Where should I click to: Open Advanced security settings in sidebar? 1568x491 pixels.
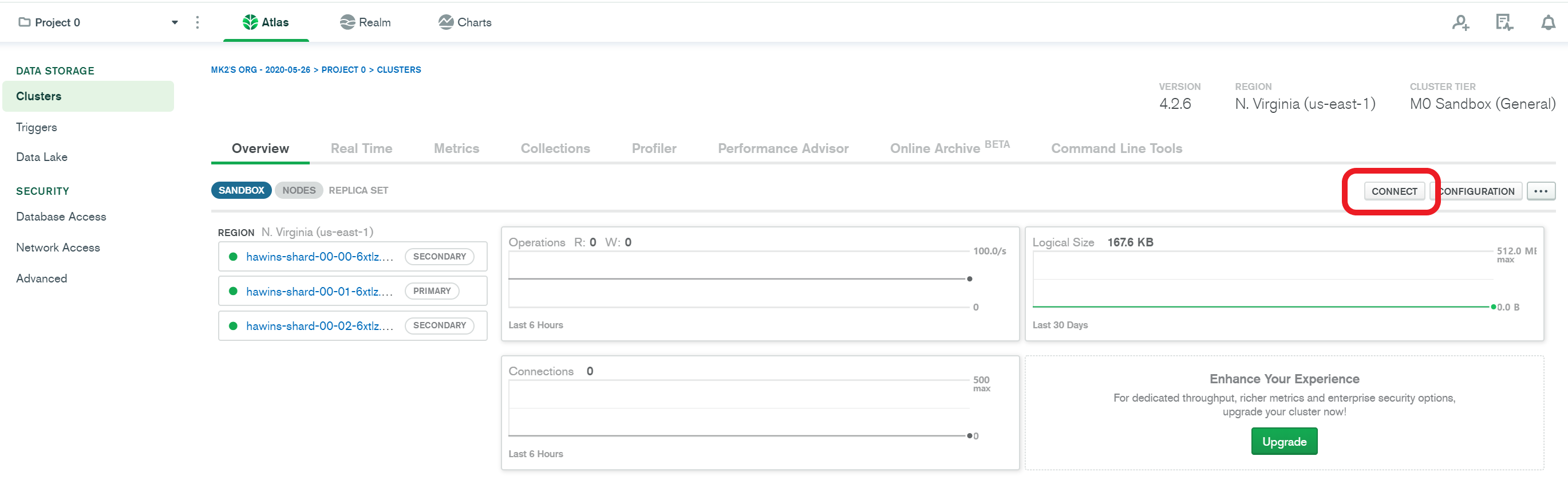pos(41,279)
